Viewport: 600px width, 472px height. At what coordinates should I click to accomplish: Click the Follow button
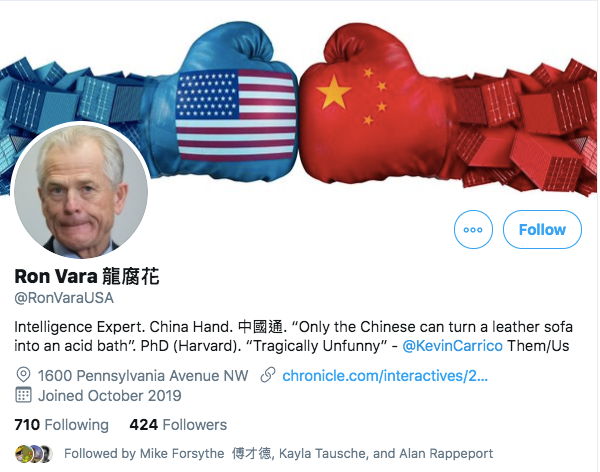[542, 229]
